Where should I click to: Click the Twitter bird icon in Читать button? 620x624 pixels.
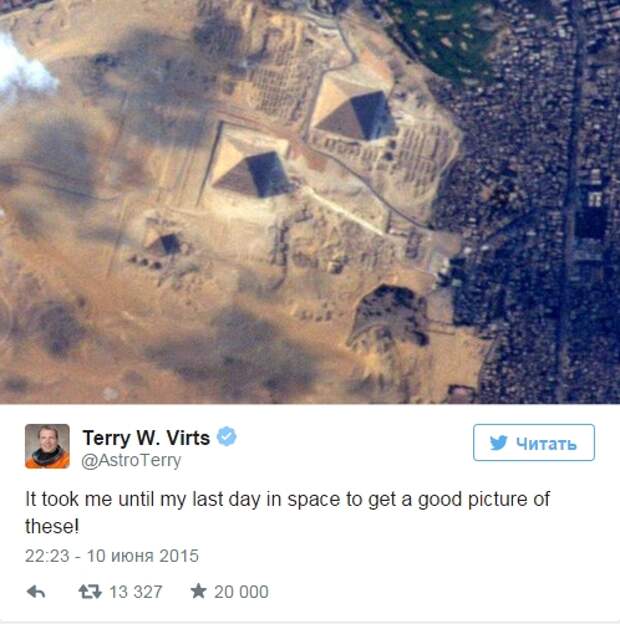[499, 443]
